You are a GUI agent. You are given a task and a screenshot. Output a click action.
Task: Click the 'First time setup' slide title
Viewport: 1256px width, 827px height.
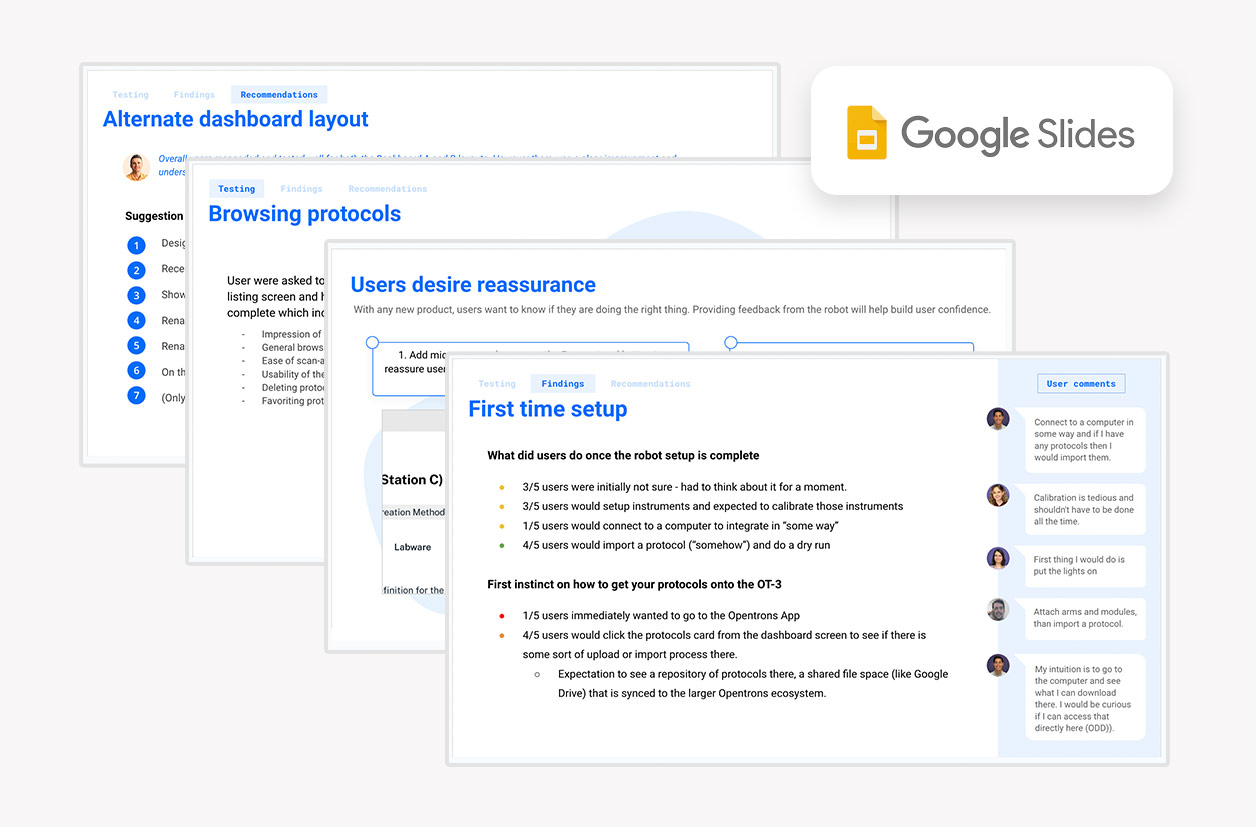(x=548, y=409)
